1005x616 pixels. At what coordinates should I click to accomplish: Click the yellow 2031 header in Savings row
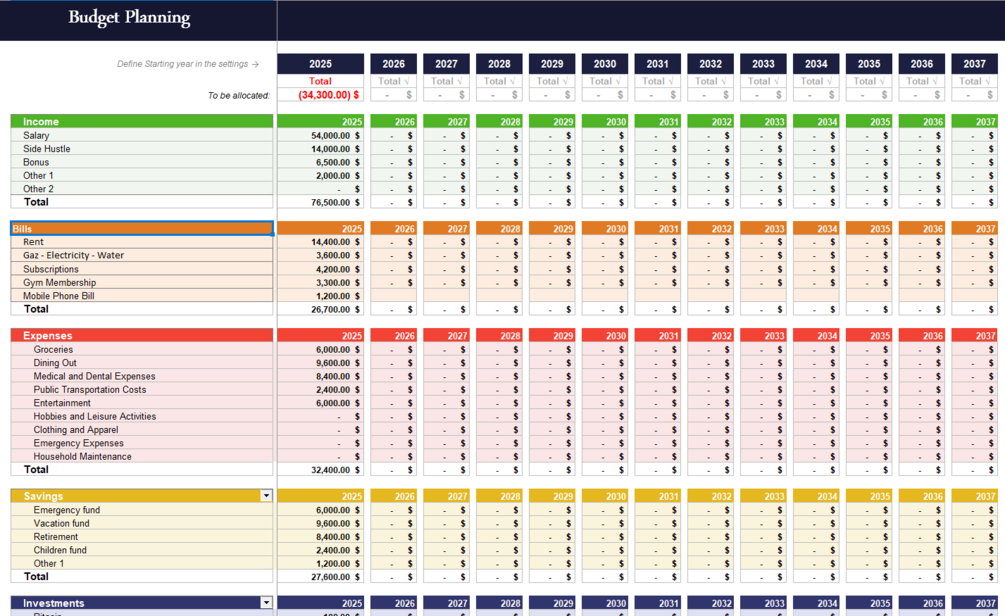click(657, 495)
